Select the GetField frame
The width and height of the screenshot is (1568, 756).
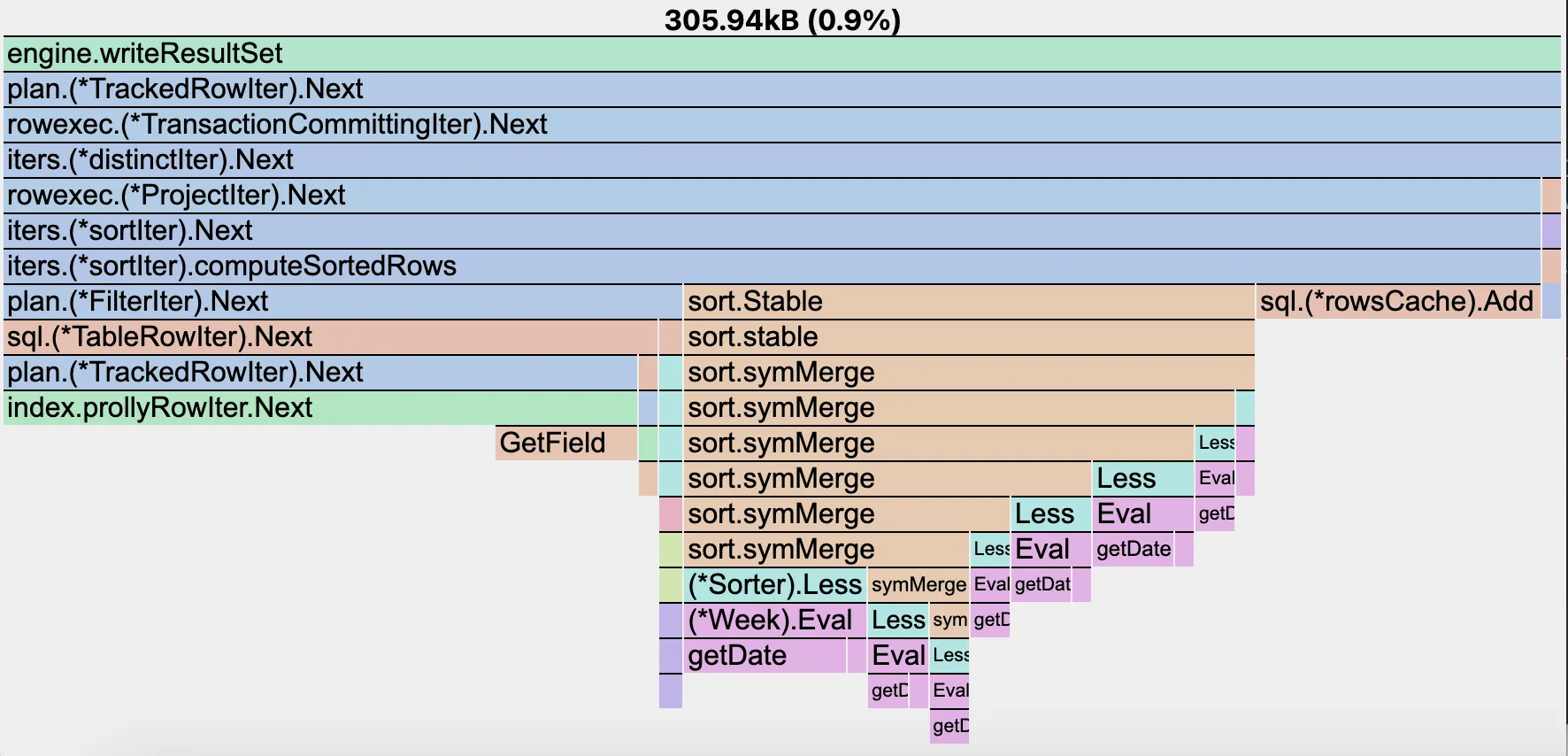point(565,443)
